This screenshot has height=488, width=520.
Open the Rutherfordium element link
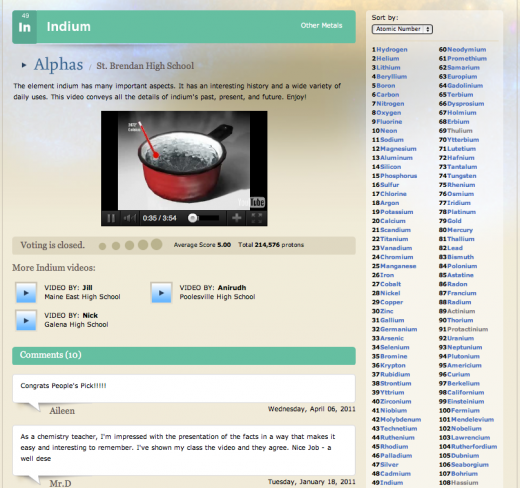coord(474,446)
